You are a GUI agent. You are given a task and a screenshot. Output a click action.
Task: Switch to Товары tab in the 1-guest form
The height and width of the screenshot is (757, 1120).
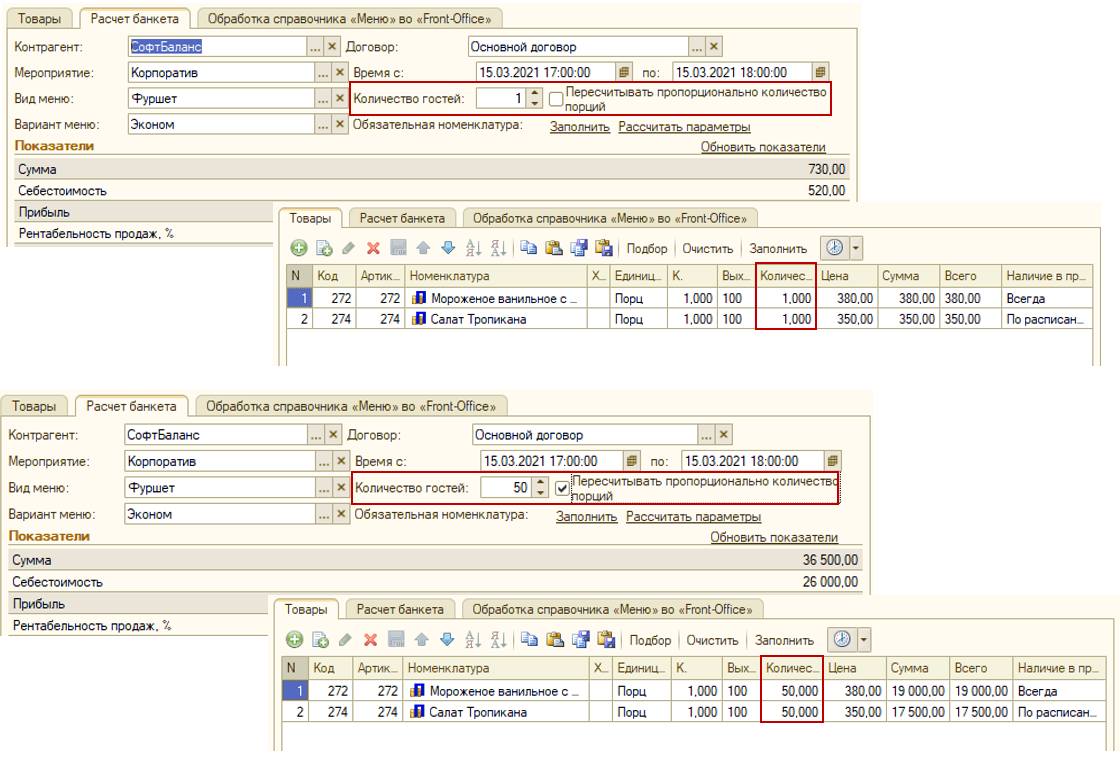click(39, 19)
